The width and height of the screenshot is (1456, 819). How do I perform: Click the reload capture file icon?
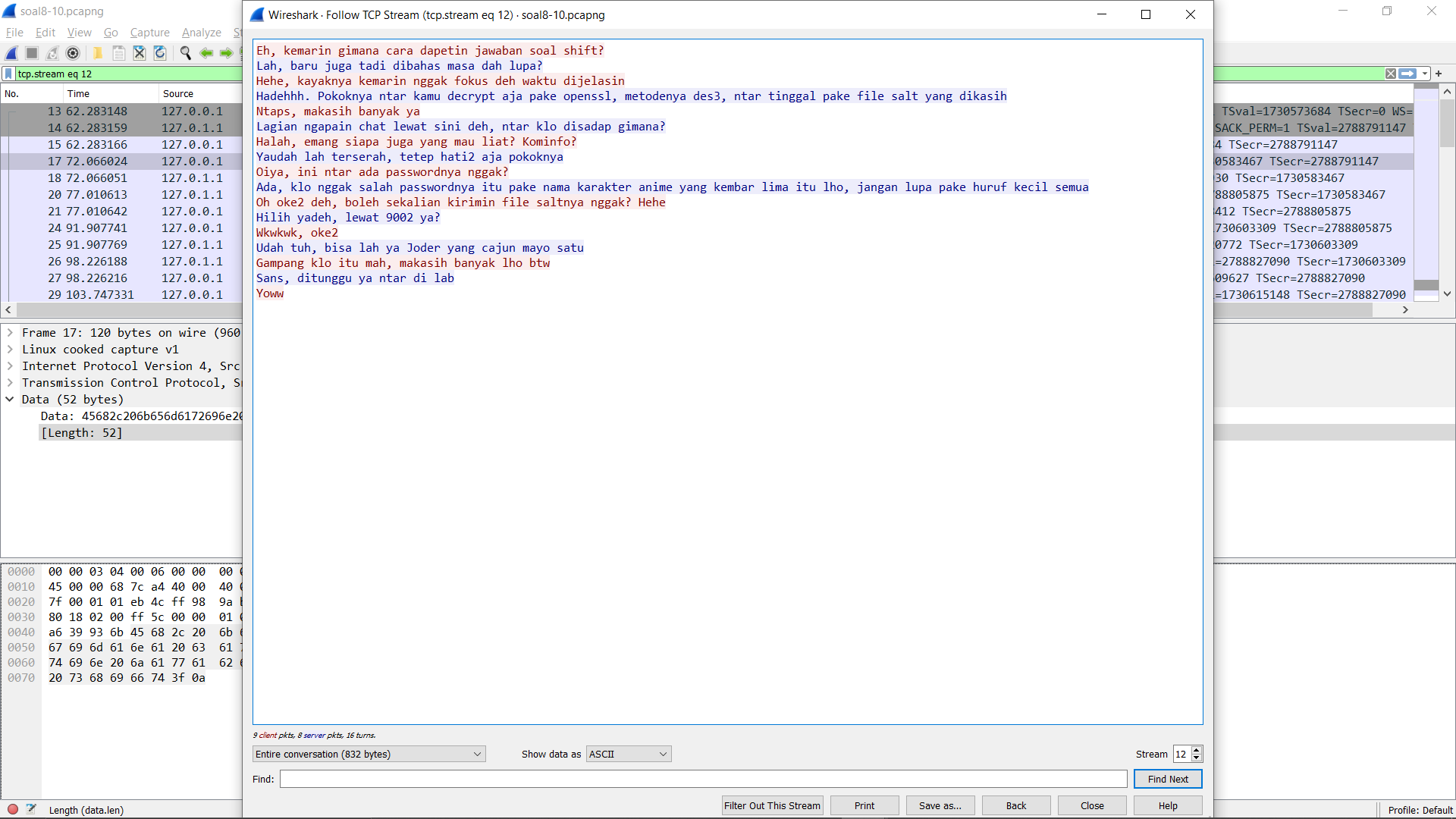[160, 53]
